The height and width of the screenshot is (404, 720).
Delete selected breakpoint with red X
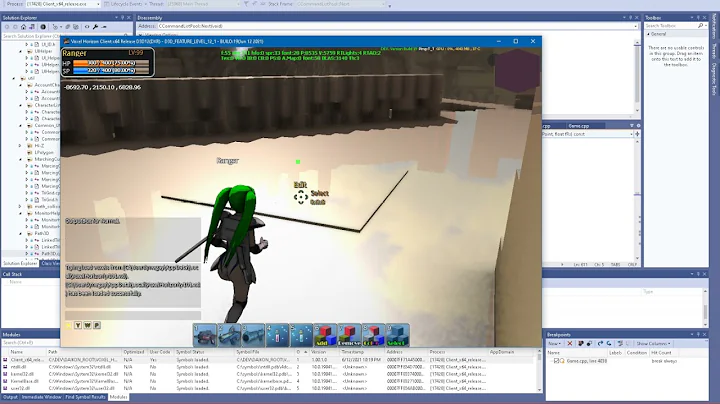tap(570, 343)
